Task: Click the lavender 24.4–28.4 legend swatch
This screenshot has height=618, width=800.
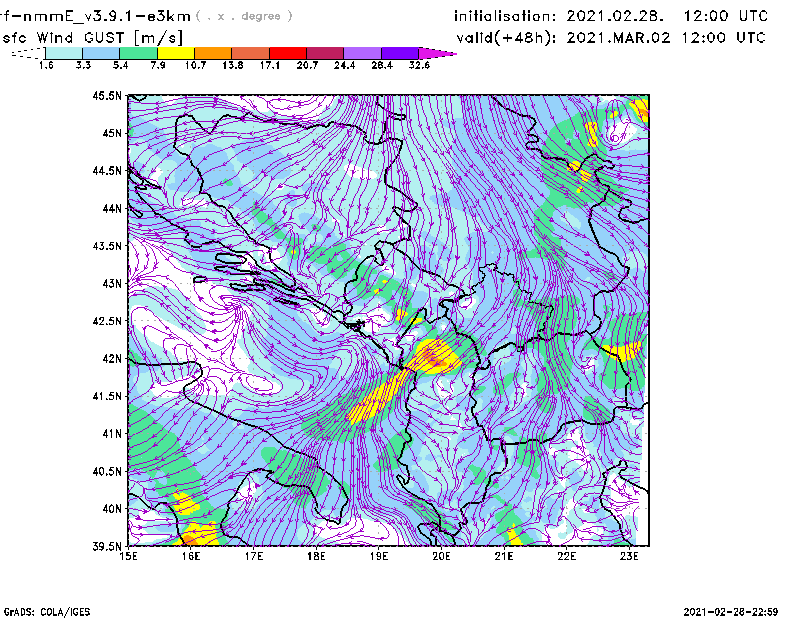Action: point(363,53)
